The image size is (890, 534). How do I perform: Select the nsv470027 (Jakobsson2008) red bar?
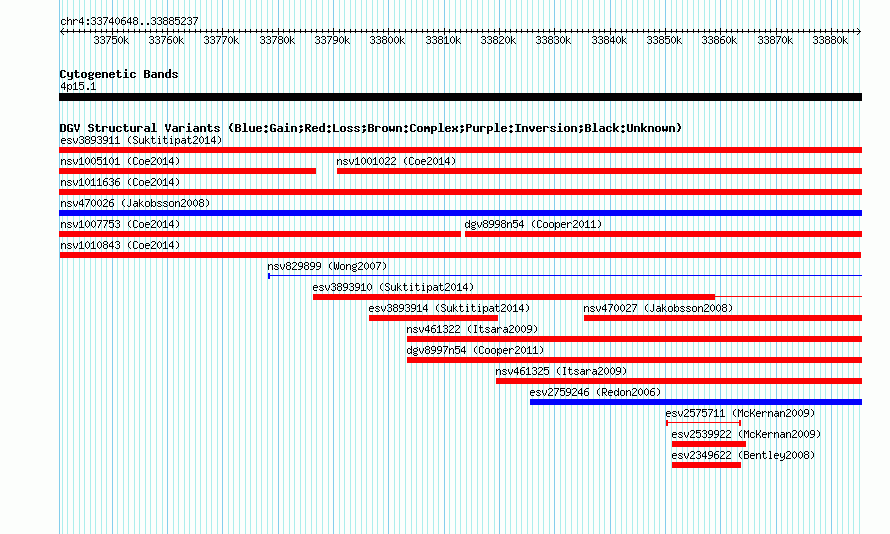point(723,318)
